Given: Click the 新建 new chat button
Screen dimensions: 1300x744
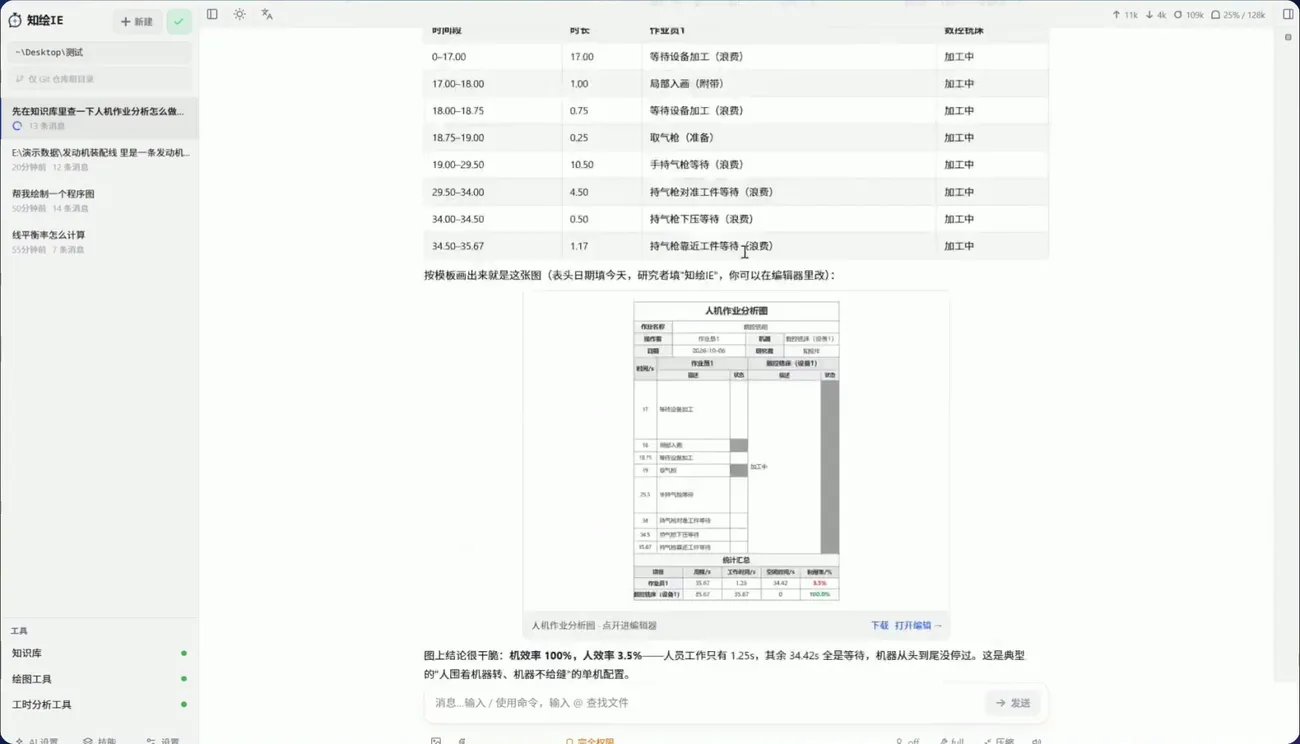Looking at the screenshot, I should pos(137,21).
